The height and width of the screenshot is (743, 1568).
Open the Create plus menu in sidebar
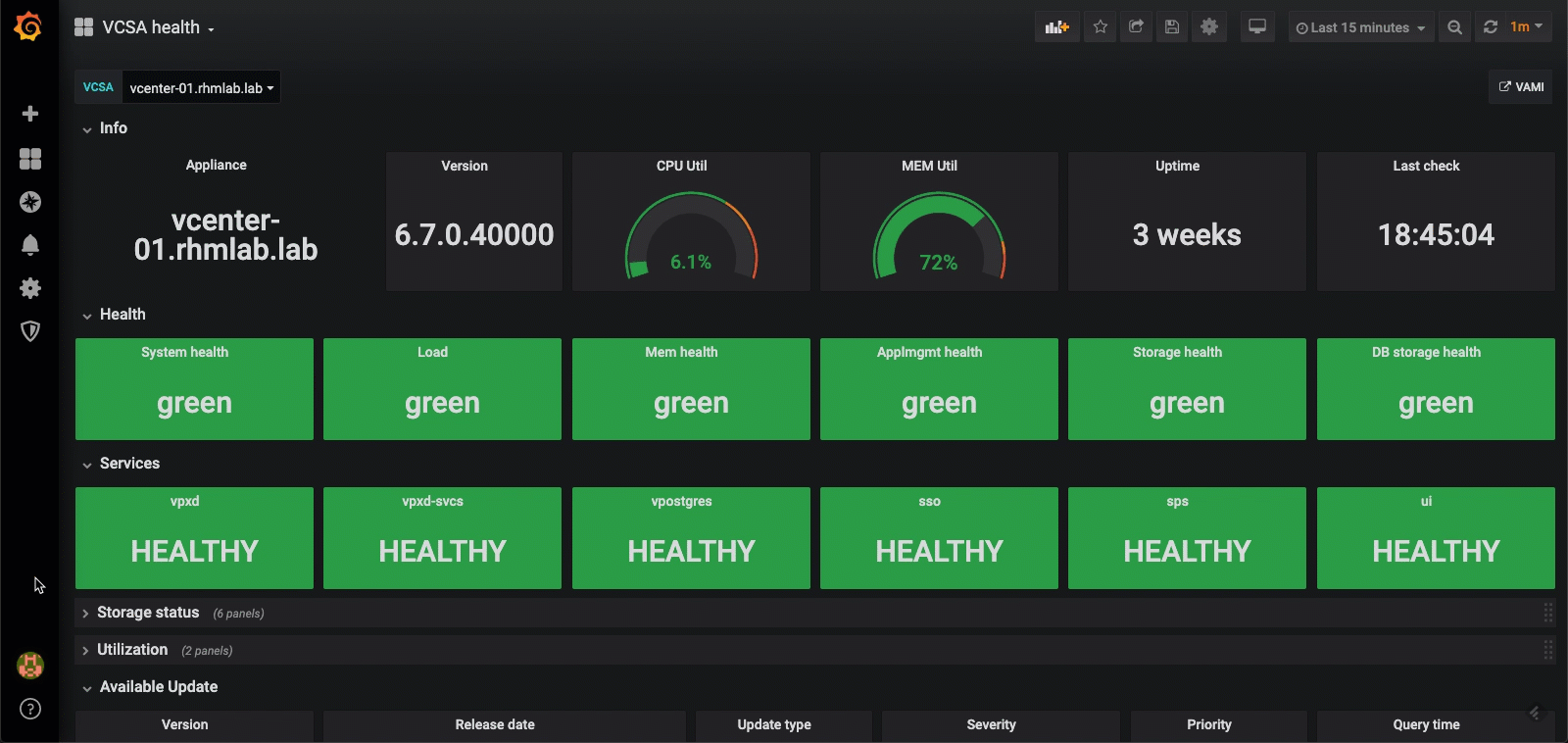(x=30, y=114)
